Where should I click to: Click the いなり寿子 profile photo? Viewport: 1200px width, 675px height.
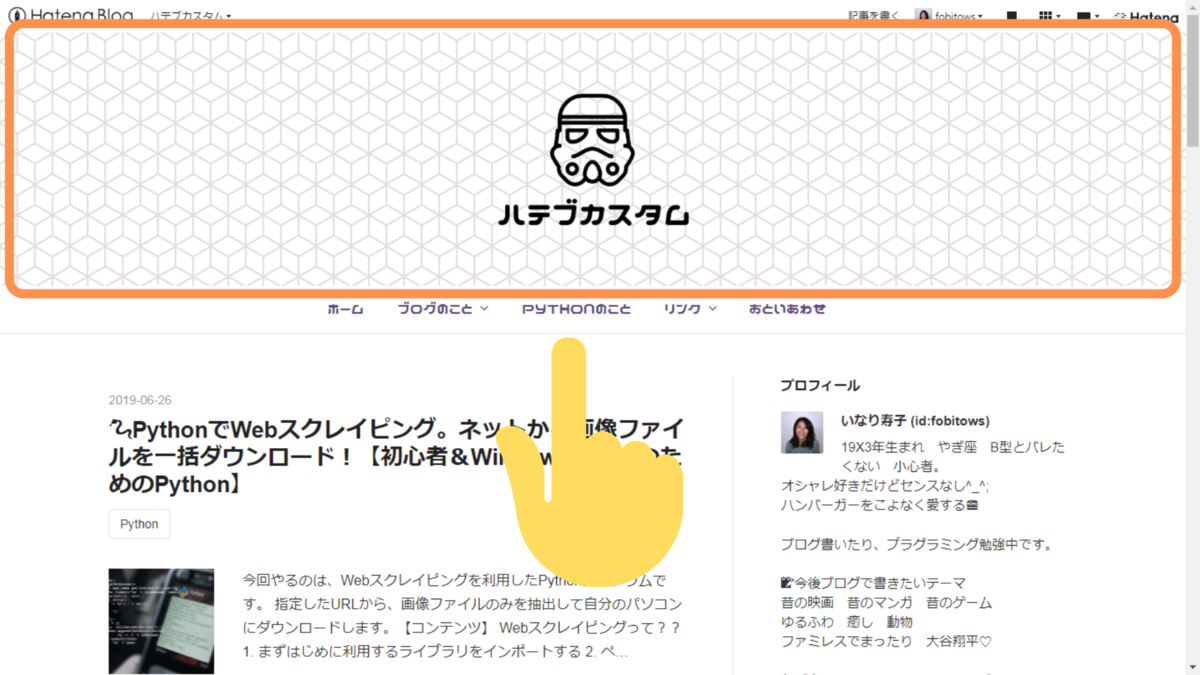click(x=802, y=432)
